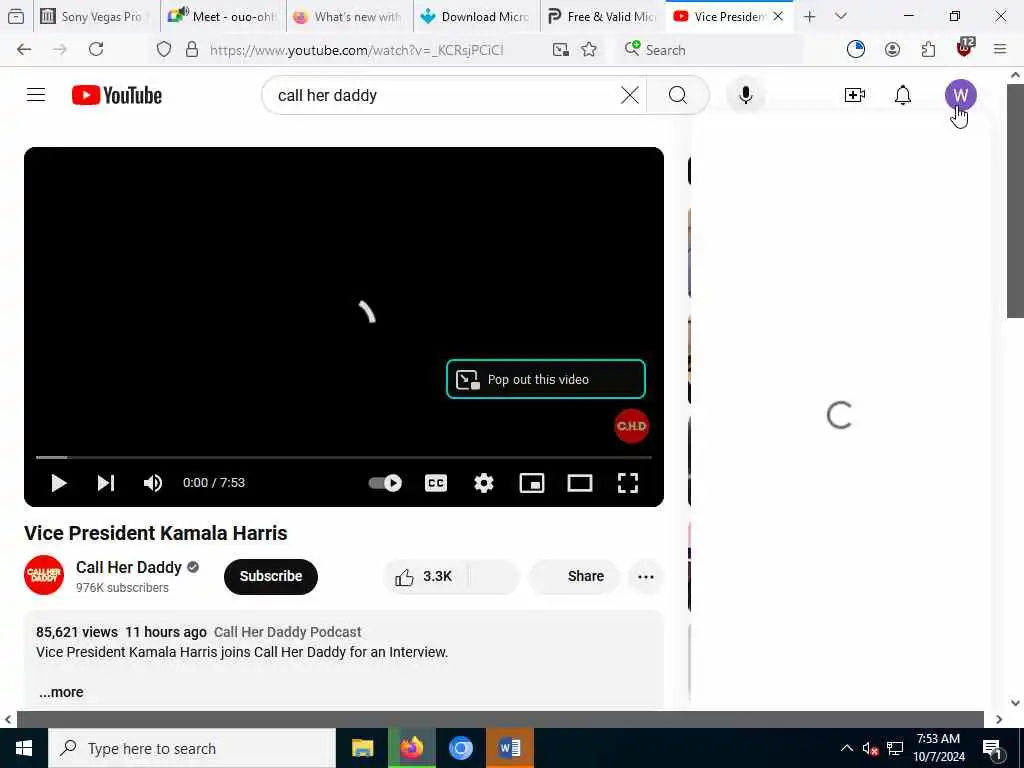Subscribe to Call Her Daddy
This screenshot has width=1024, height=768.
270,576
